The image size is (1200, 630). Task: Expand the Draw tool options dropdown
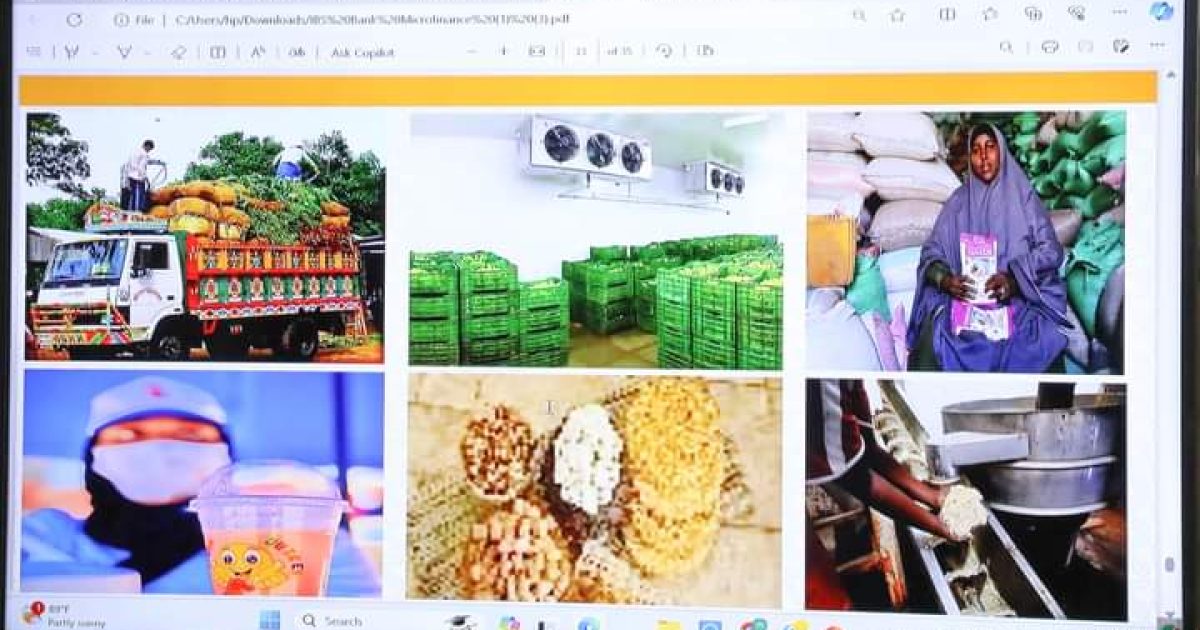(x=95, y=52)
